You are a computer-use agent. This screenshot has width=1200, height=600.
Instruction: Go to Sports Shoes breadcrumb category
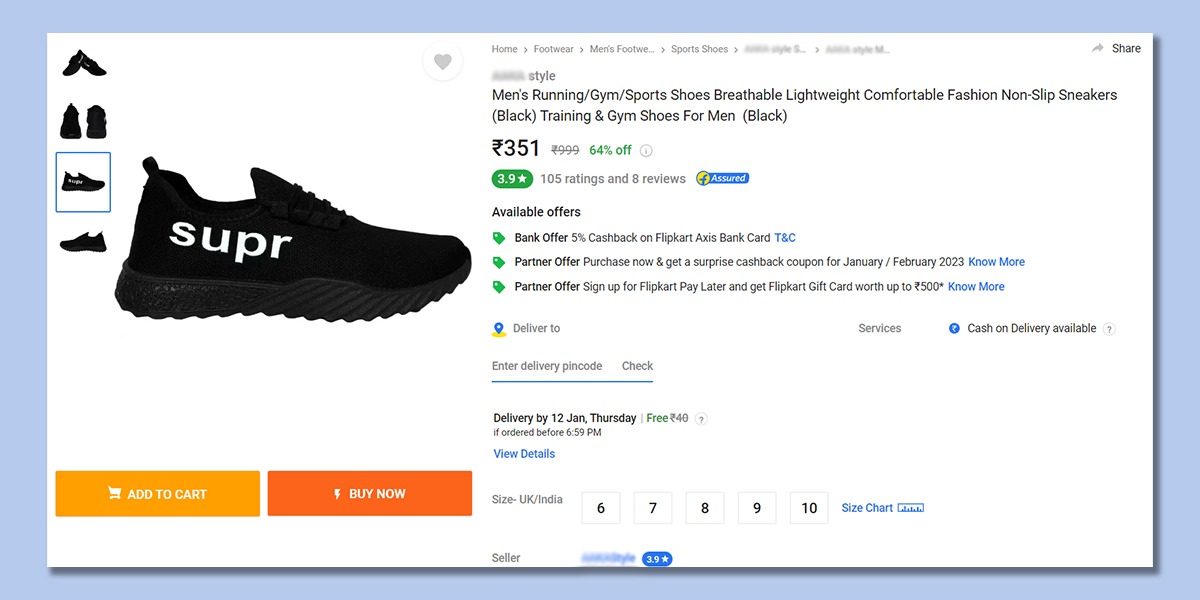pos(700,49)
